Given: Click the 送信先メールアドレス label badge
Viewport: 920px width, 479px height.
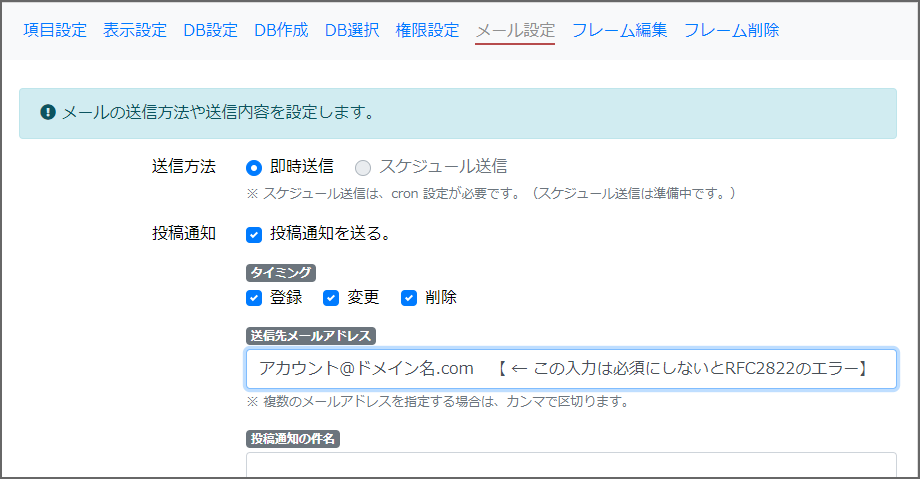Looking at the screenshot, I should coord(310,336).
